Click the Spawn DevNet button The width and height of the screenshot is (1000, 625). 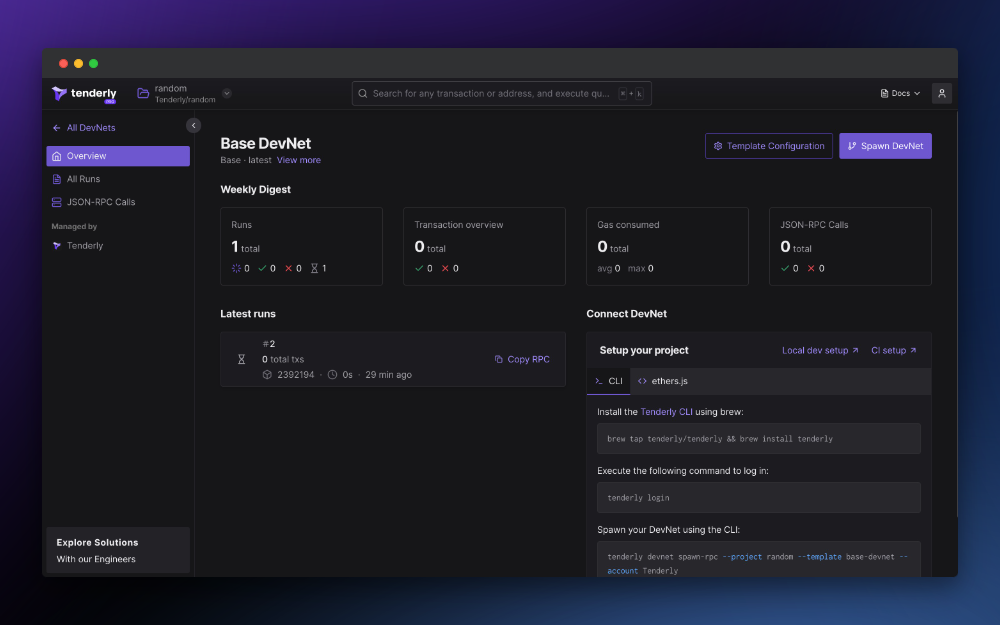point(885,145)
